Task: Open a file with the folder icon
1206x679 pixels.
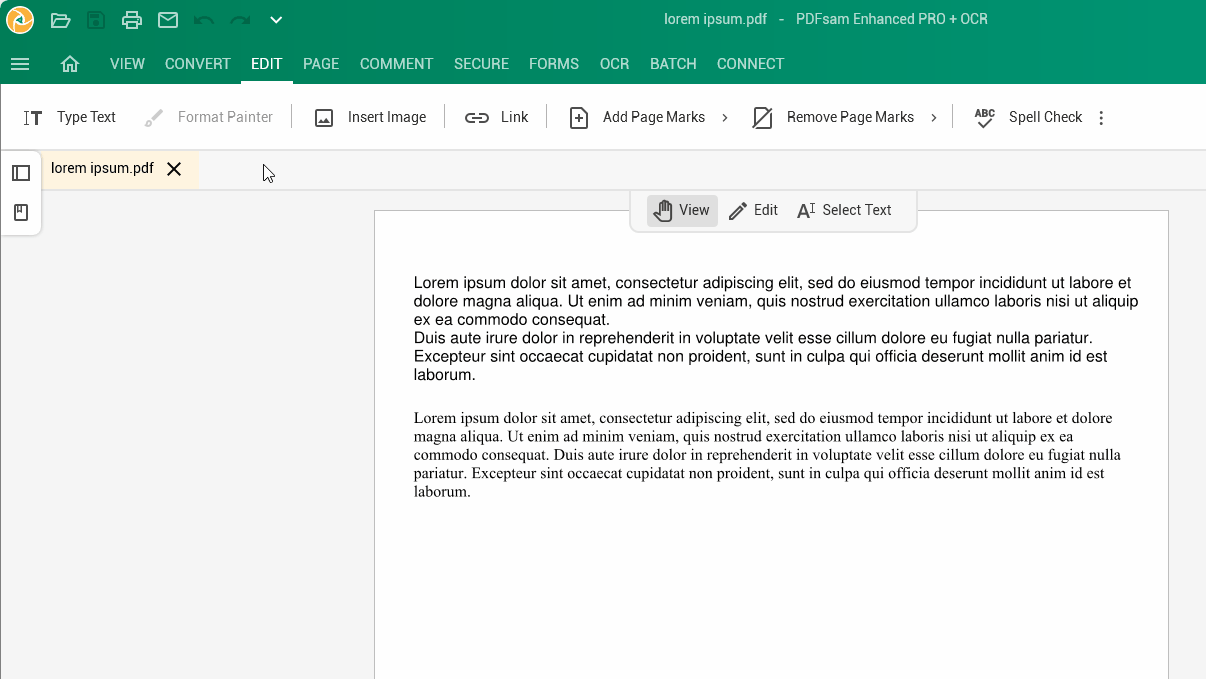Action: click(60, 20)
